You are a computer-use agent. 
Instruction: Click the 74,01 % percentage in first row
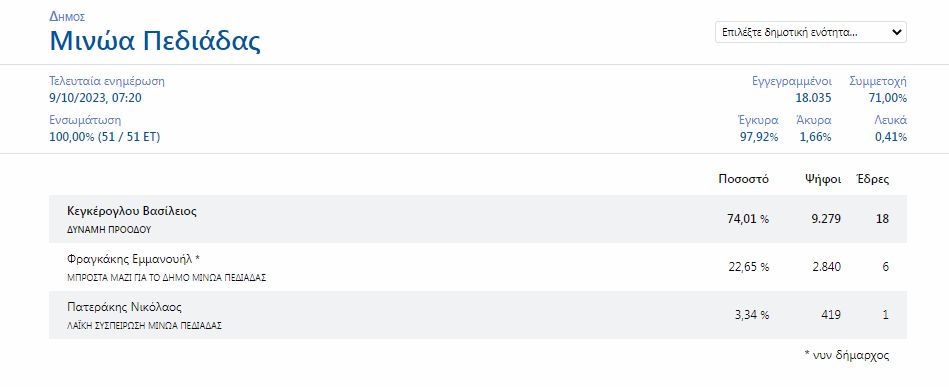tap(747, 219)
